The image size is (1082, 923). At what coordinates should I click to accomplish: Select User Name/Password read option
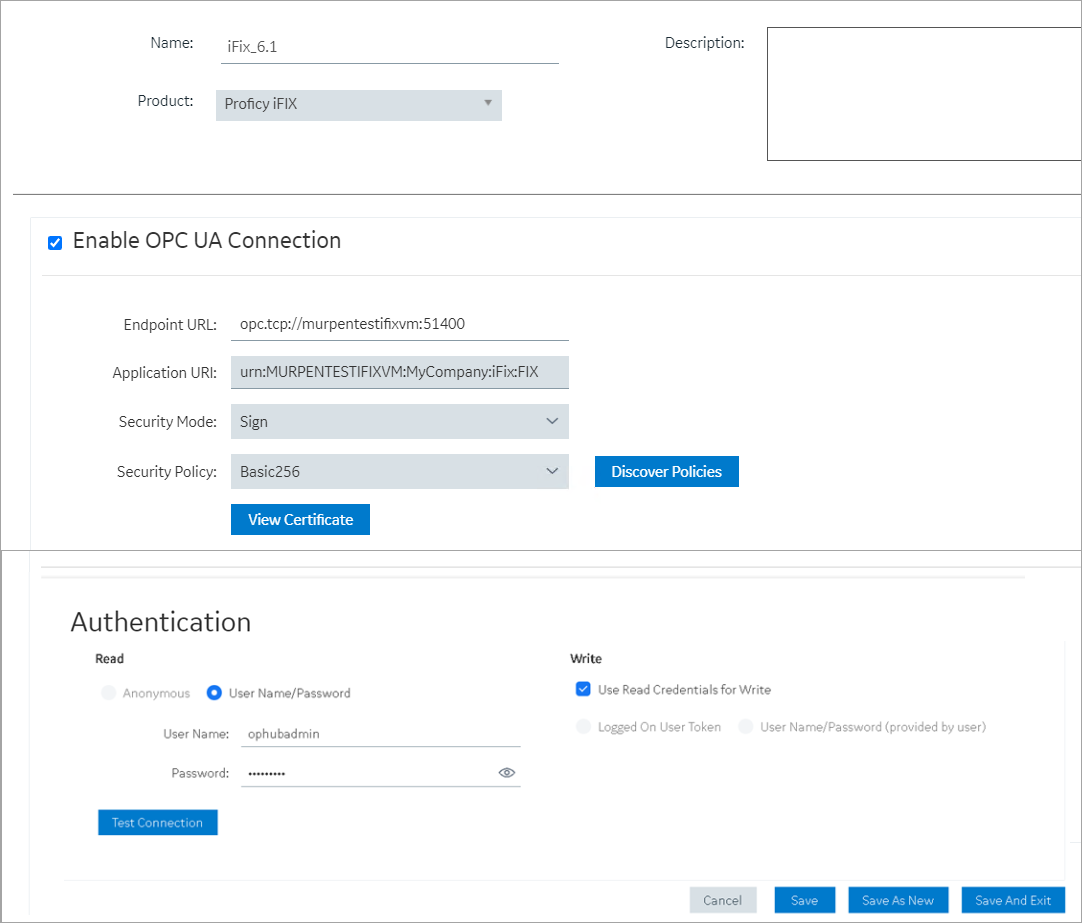click(x=214, y=693)
